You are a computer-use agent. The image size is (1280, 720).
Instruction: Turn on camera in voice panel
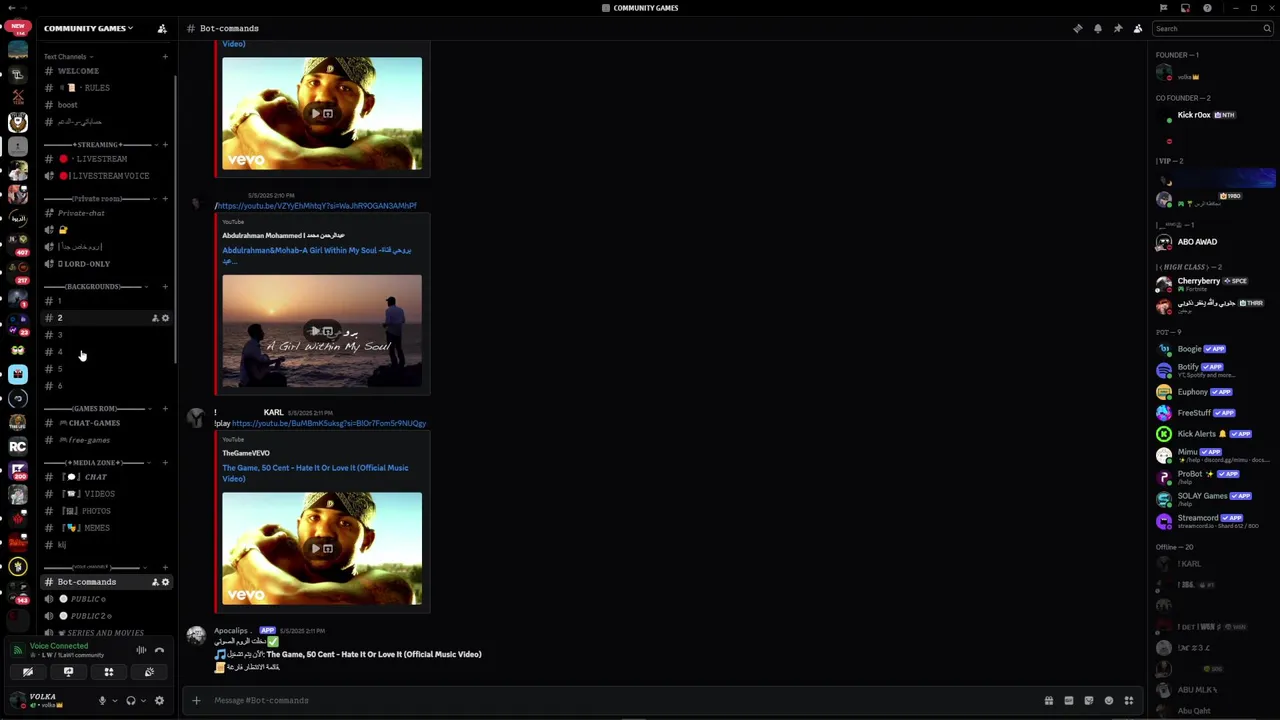(x=28, y=672)
